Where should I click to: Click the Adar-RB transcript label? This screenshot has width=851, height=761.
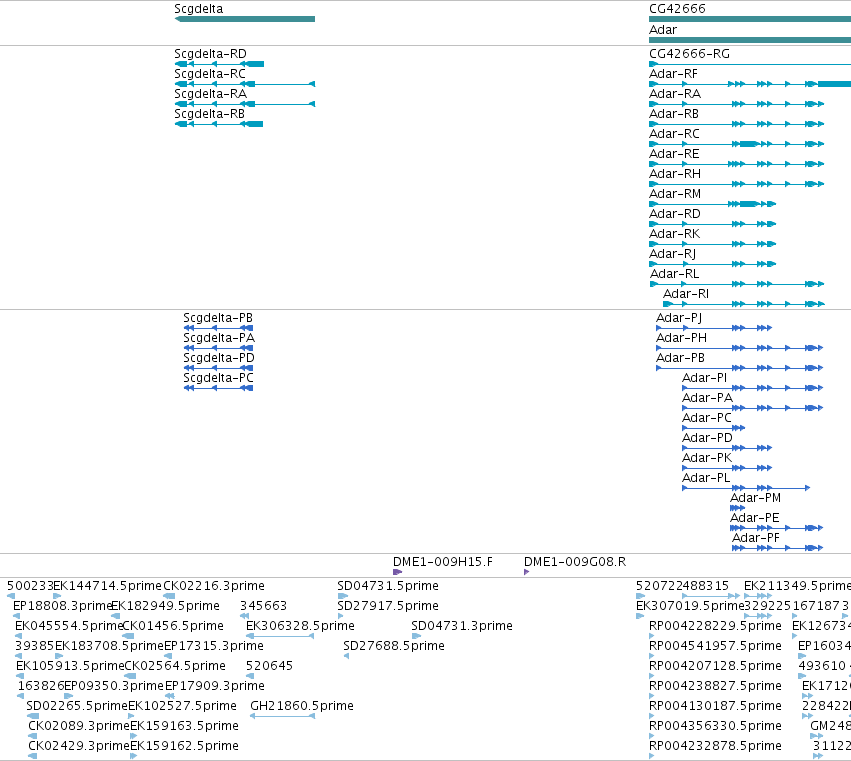point(674,114)
